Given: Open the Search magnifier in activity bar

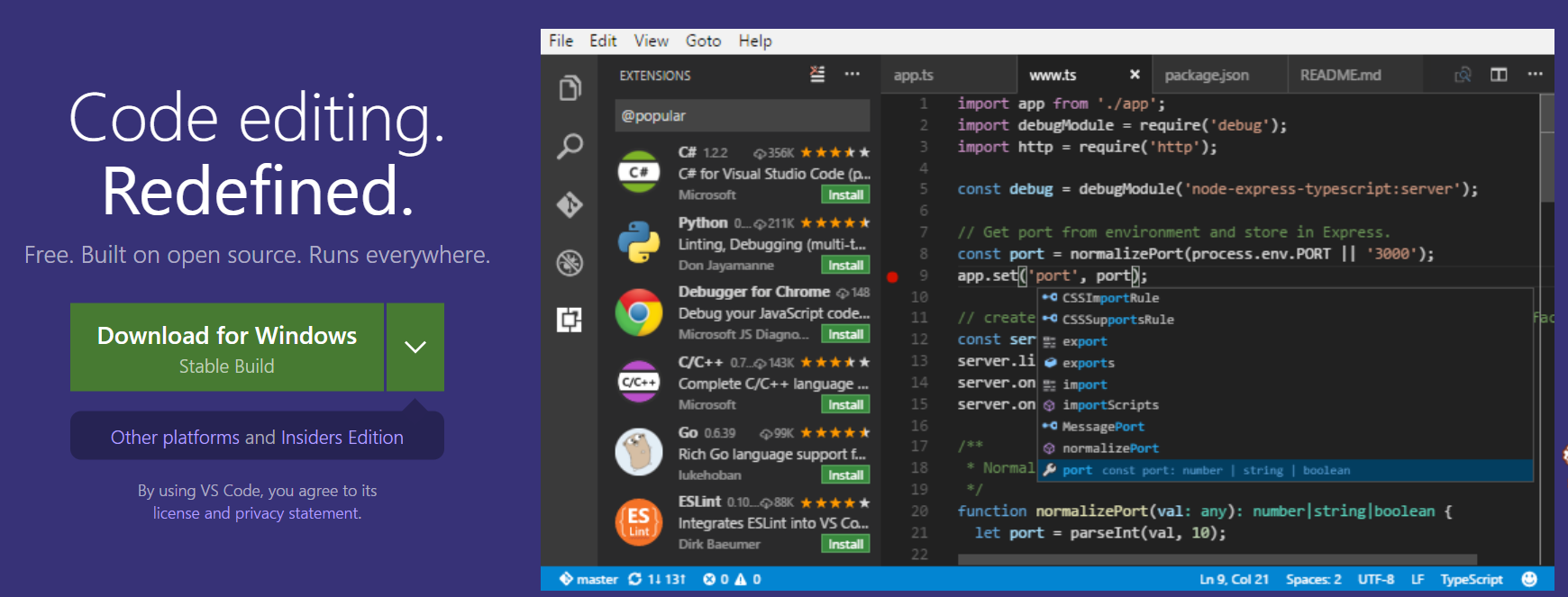Looking at the screenshot, I should [x=570, y=146].
